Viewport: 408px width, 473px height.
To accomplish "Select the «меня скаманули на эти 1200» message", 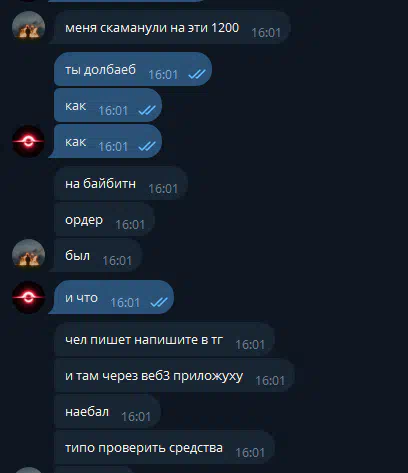I will coord(171,27).
